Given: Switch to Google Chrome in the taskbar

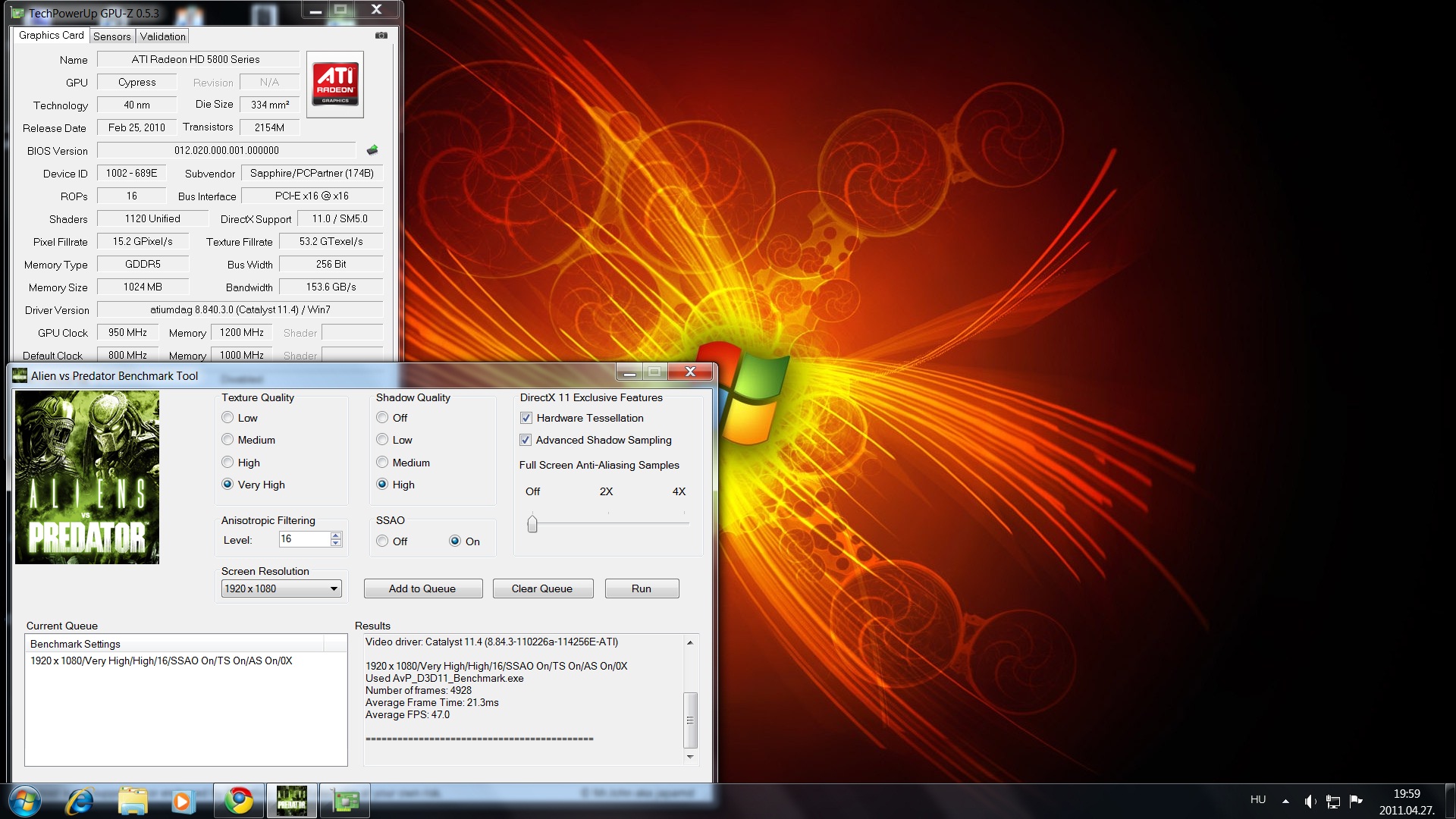Looking at the screenshot, I should (x=239, y=801).
